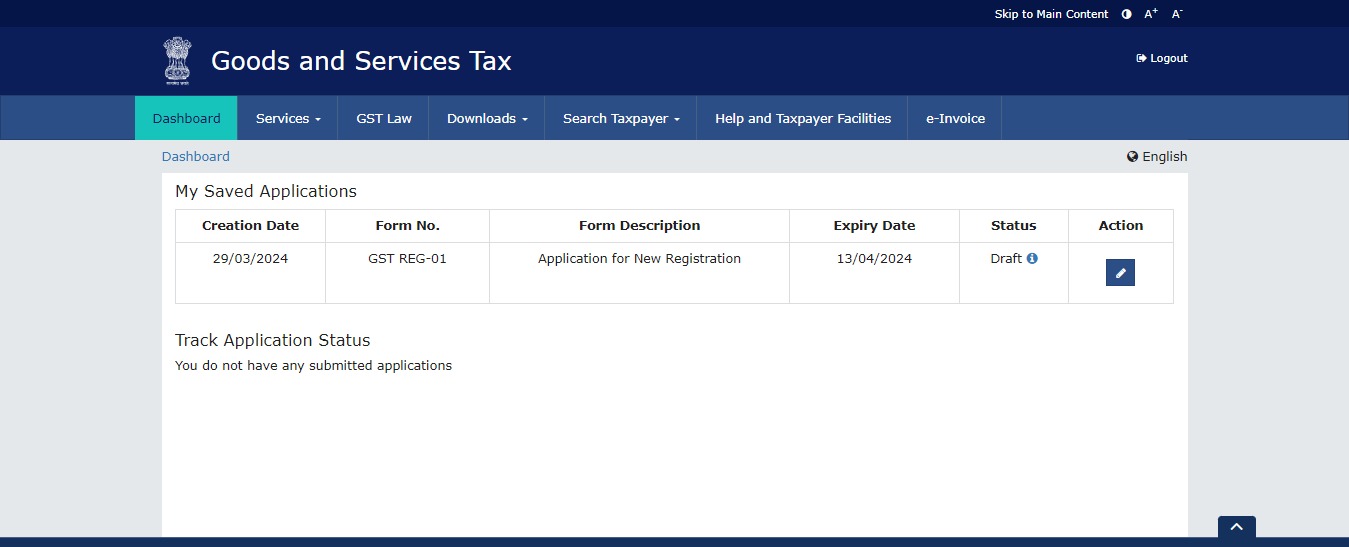
Task: Click 'You do not have any submitted applications'
Action: pos(313,365)
